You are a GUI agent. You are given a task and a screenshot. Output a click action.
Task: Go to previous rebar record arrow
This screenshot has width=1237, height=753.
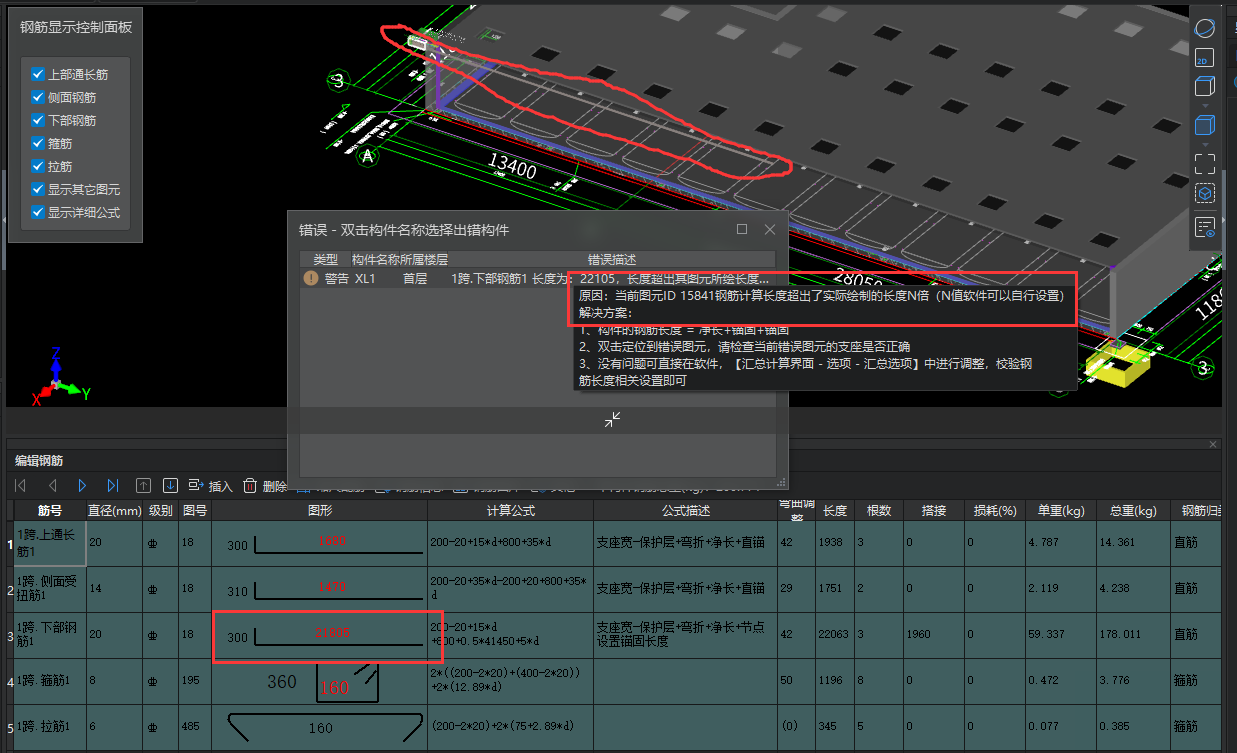click(52, 486)
